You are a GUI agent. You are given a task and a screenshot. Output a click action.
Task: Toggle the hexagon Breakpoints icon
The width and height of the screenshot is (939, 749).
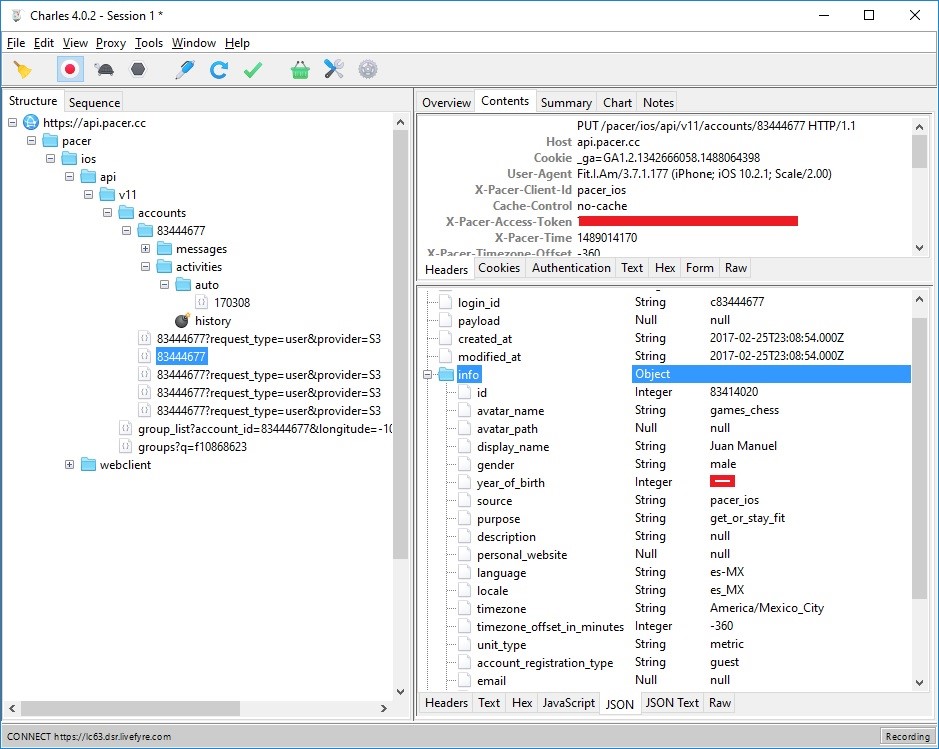coord(138,70)
